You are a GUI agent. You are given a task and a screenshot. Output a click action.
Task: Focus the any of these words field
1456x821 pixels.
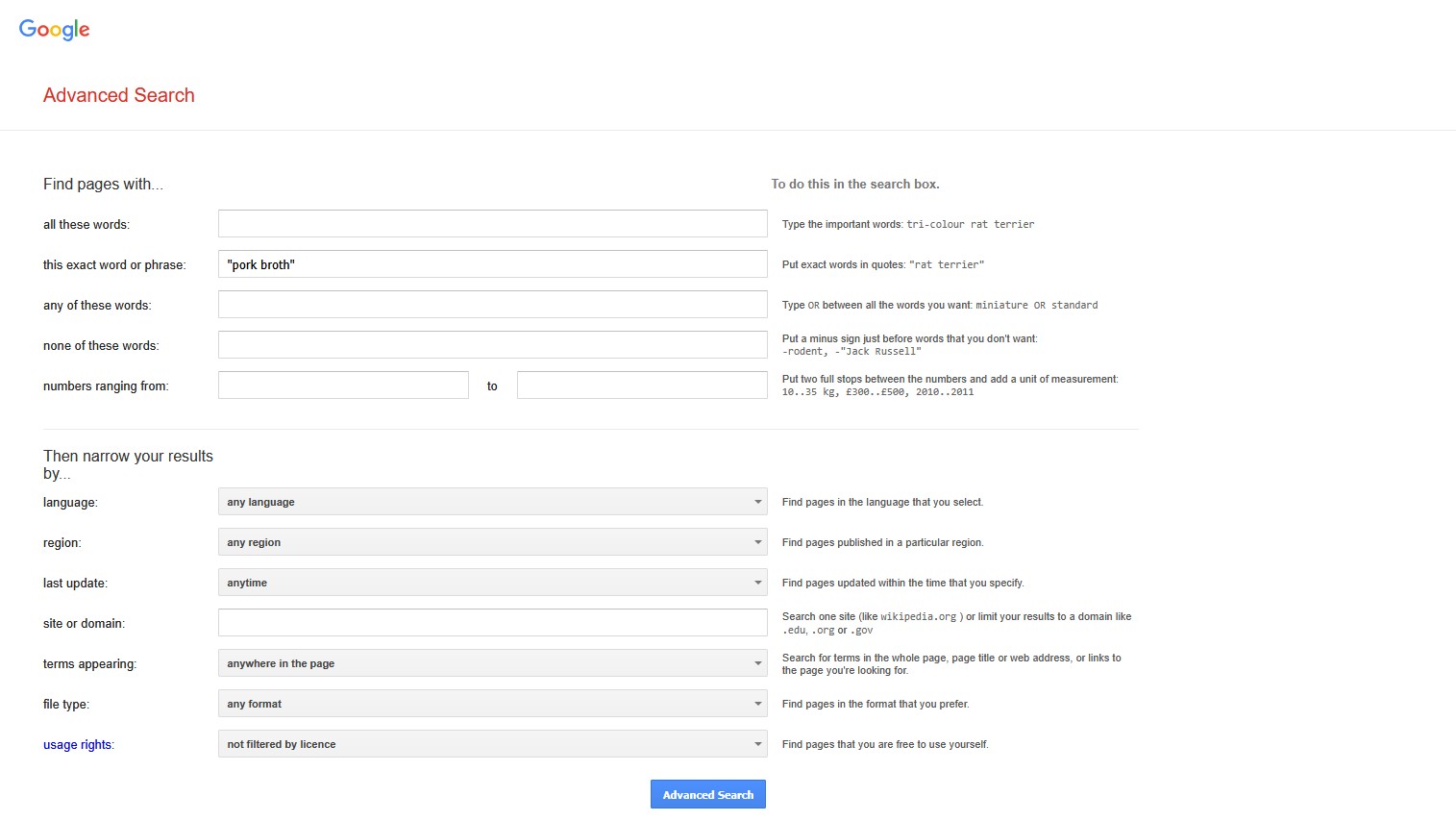click(x=492, y=305)
